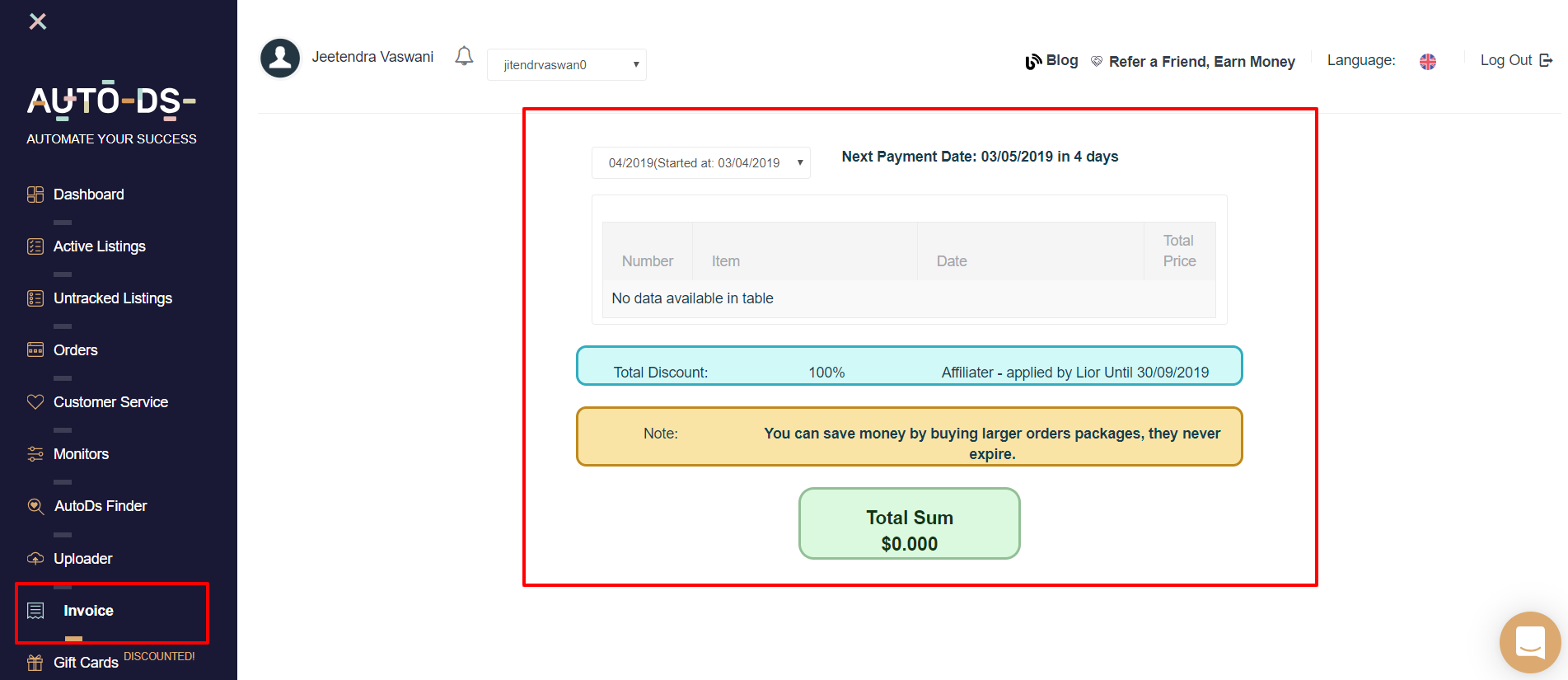Viewport: 1568px width, 680px height.
Task: Click the Total Discount 100% value
Action: [826, 373]
